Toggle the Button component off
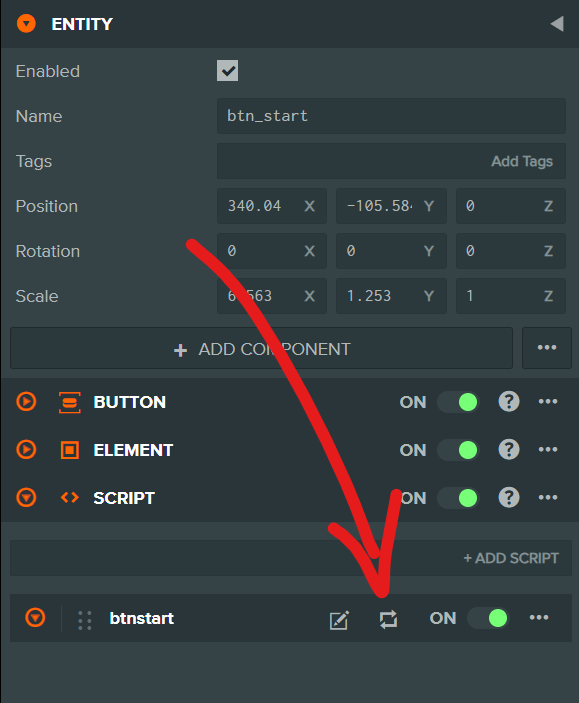The width and height of the screenshot is (579, 703). tap(458, 402)
